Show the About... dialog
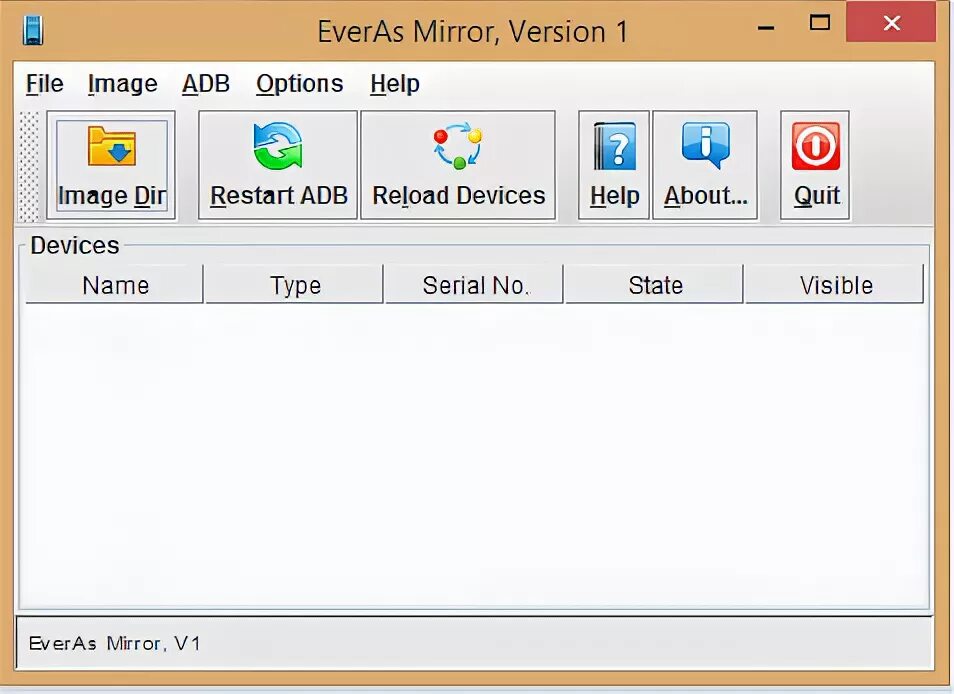Viewport: 954px width, 694px height. point(705,165)
